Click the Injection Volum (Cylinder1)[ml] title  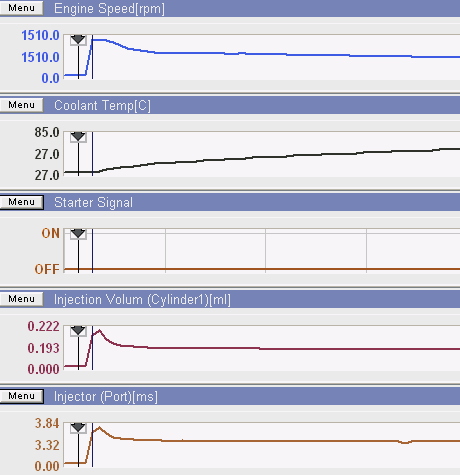(142, 300)
